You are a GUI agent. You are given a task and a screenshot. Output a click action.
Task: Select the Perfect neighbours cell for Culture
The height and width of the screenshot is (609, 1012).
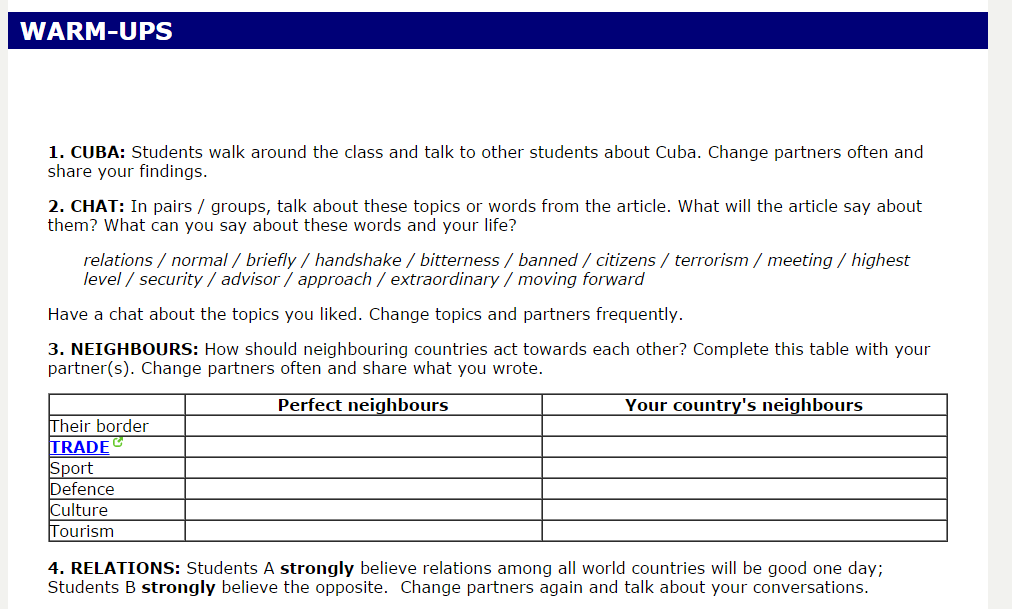pyautogui.click(x=363, y=510)
